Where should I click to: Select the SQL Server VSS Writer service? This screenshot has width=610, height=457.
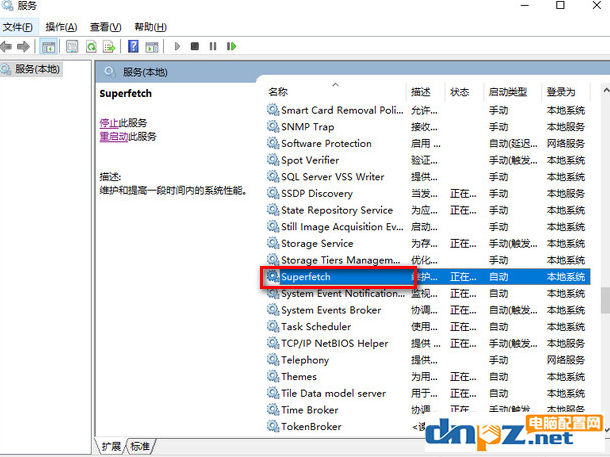pos(428,177)
